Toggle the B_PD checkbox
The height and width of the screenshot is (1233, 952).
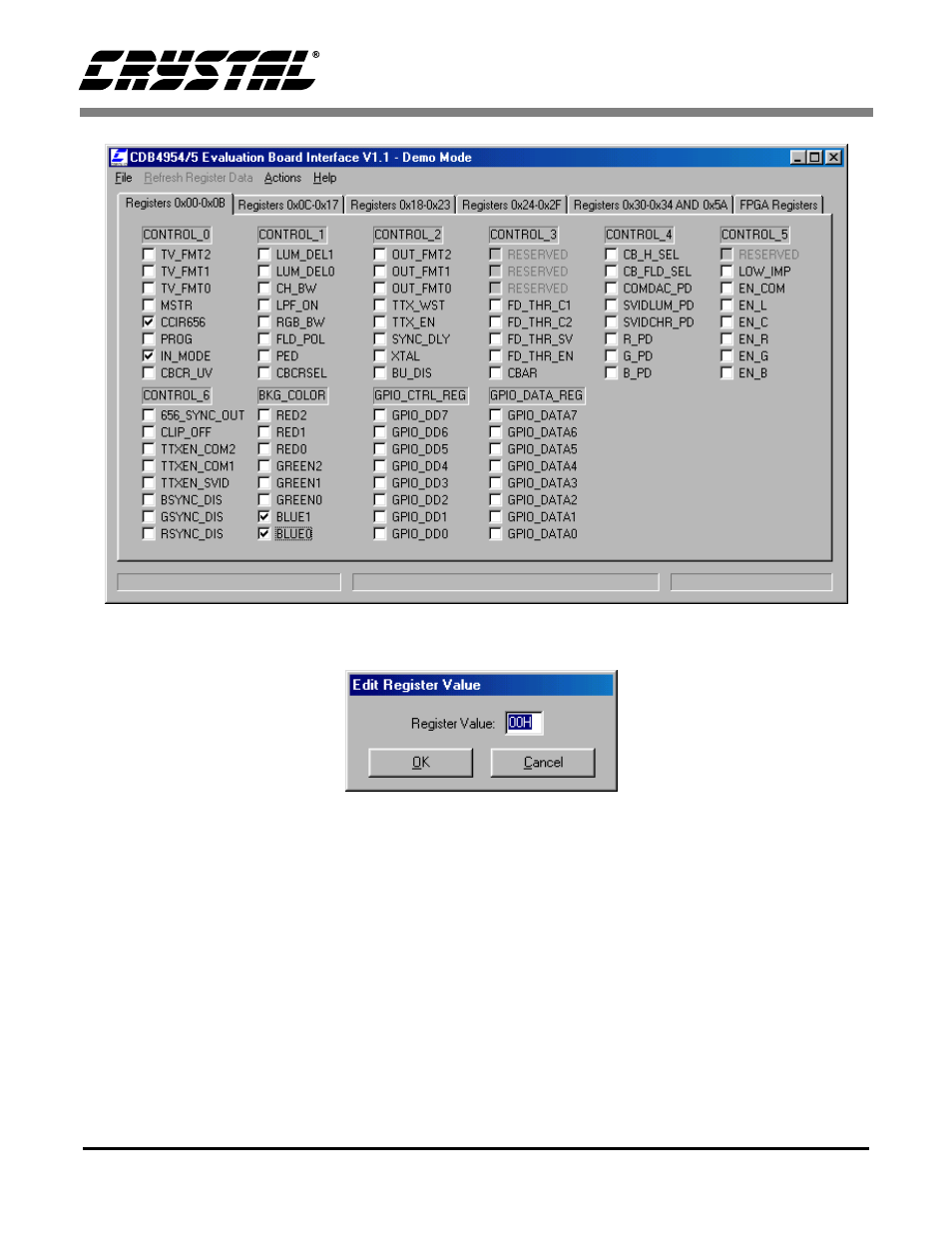[x=612, y=373]
